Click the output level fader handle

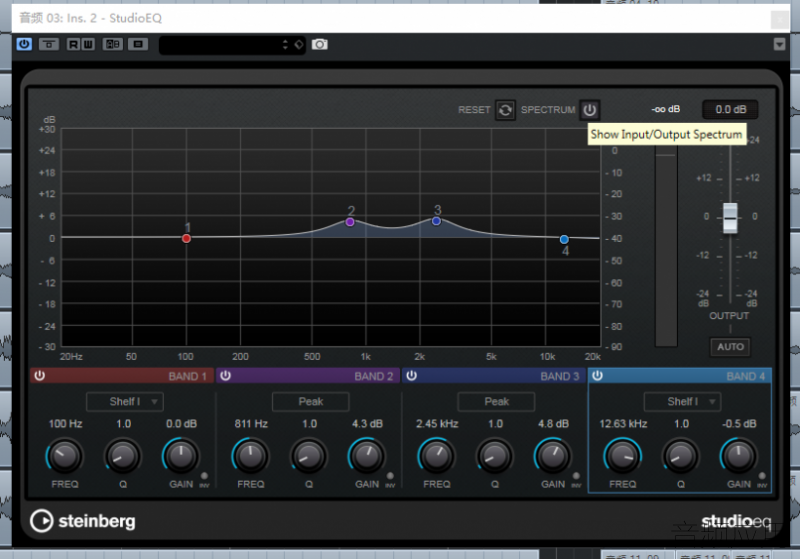(x=730, y=217)
